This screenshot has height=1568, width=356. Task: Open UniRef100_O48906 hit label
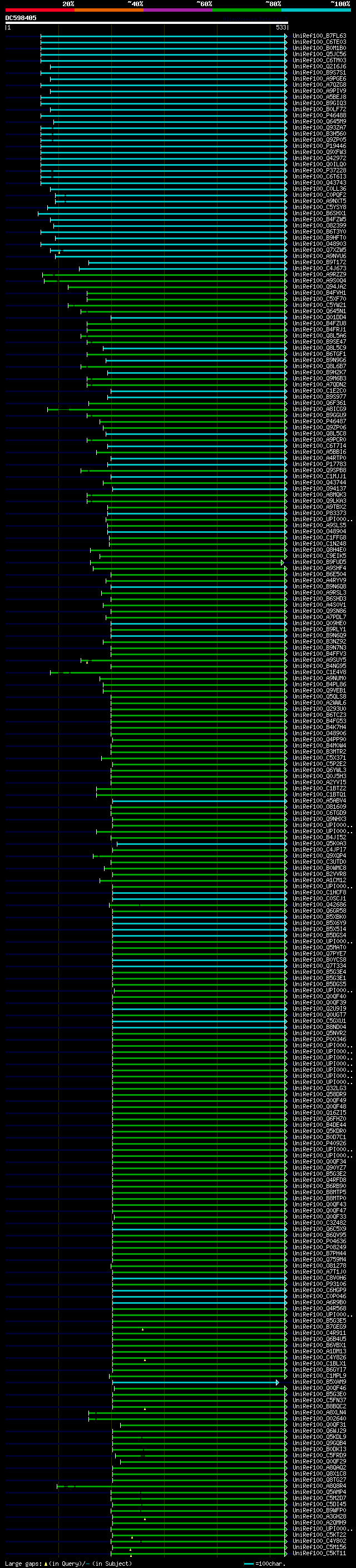point(319,733)
